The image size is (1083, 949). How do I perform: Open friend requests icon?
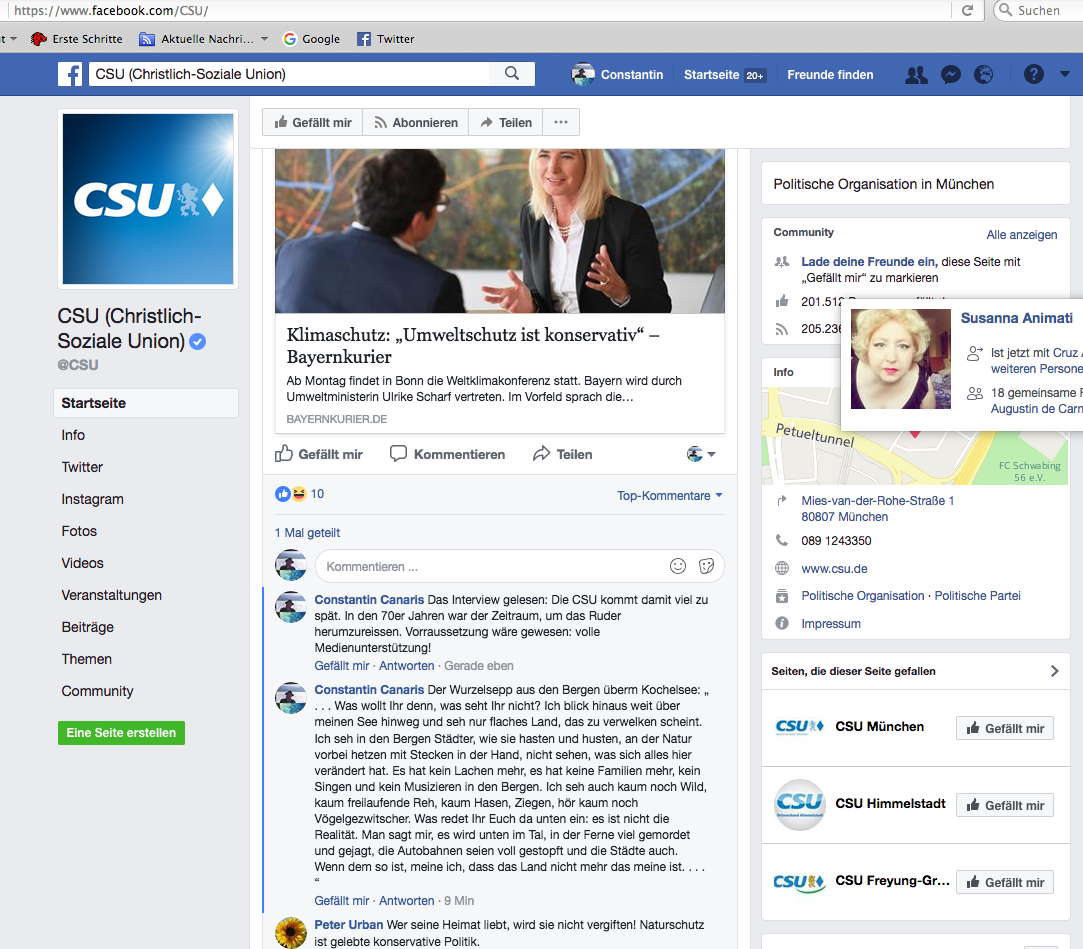916,75
